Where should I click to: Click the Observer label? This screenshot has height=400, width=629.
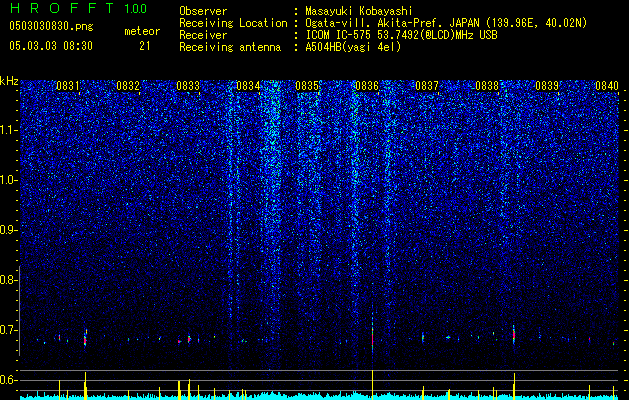pyautogui.click(x=203, y=11)
